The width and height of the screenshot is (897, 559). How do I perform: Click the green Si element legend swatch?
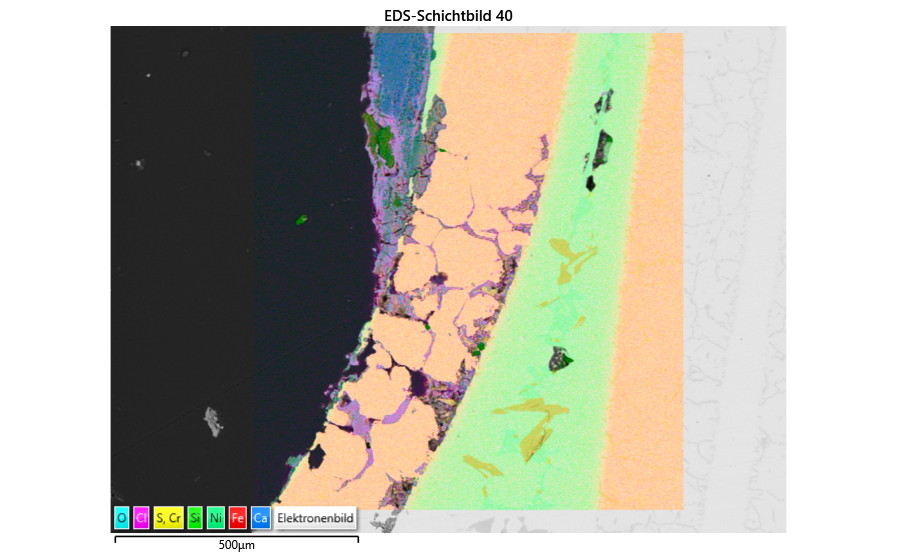[x=195, y=518]
